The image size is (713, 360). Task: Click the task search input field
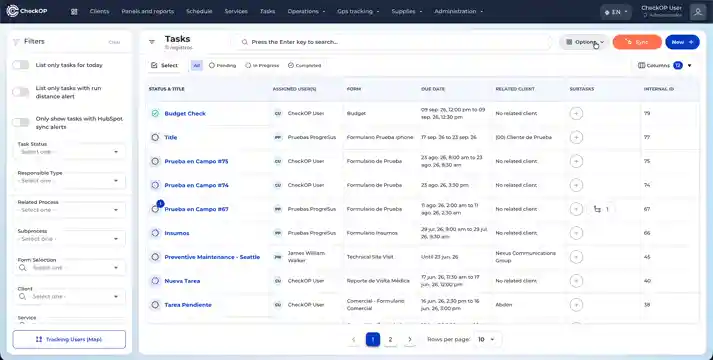(x=393, y=42)
